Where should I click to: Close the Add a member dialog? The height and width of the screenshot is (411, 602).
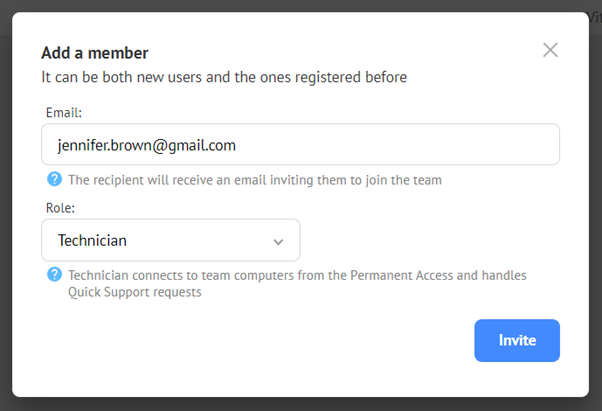click(550, 50)
